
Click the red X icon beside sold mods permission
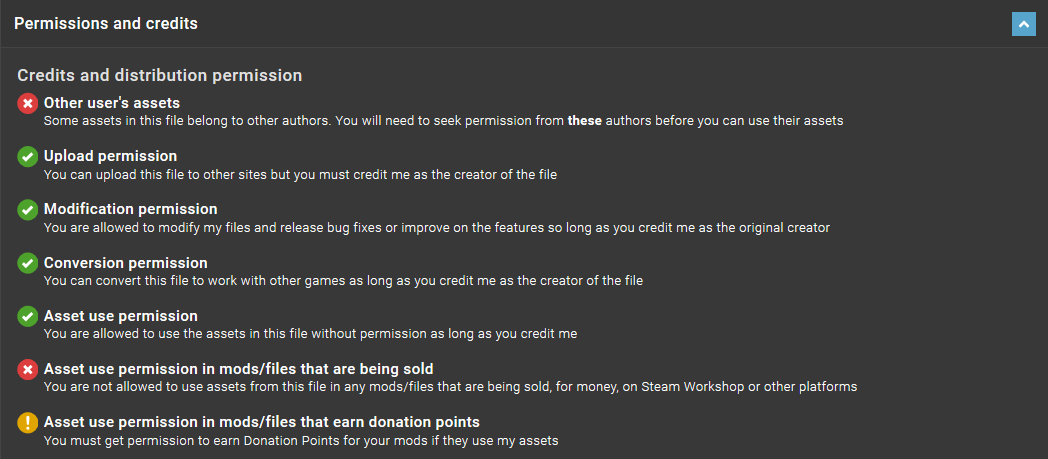click(27, 369)
